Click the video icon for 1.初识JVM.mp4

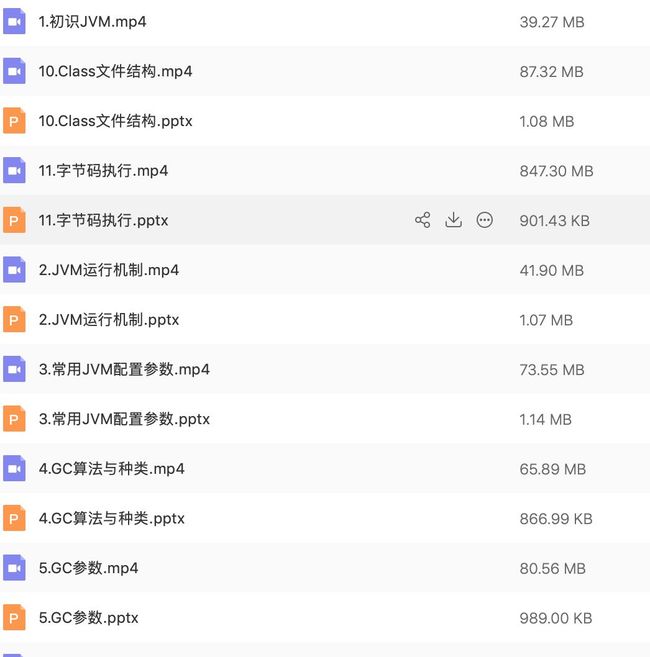coord(14,21)
